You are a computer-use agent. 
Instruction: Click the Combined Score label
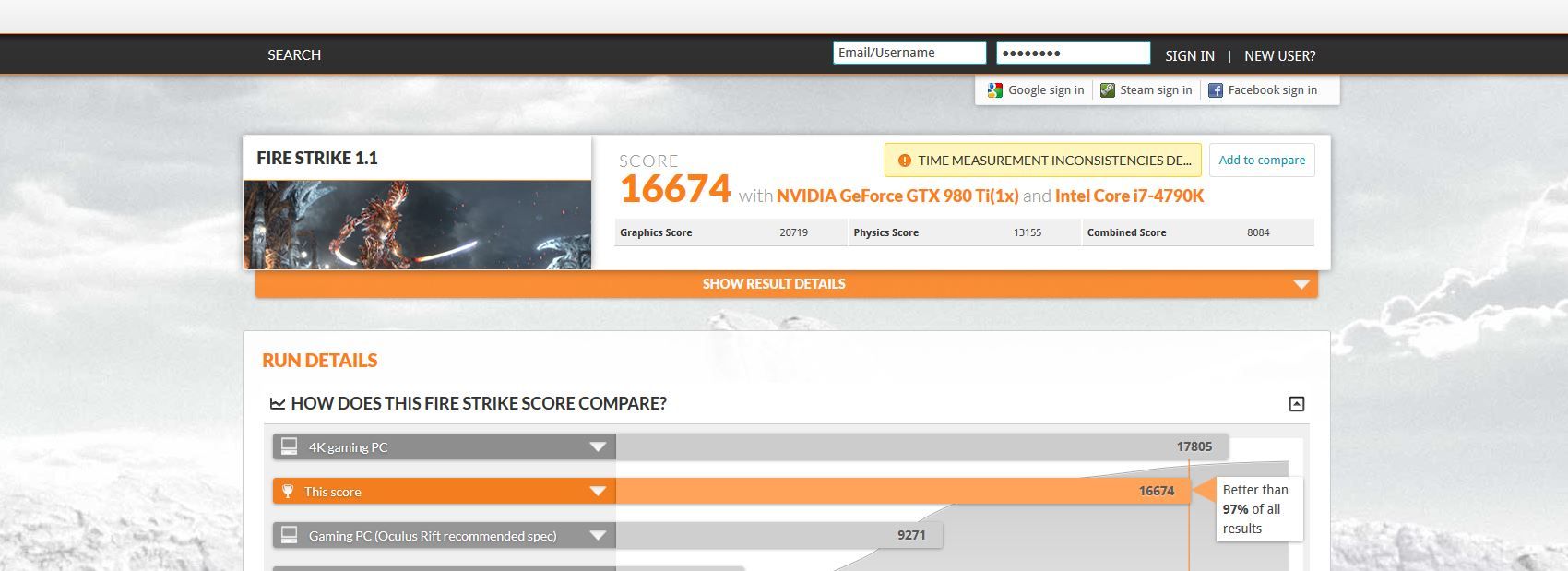tap(1126, 233)
